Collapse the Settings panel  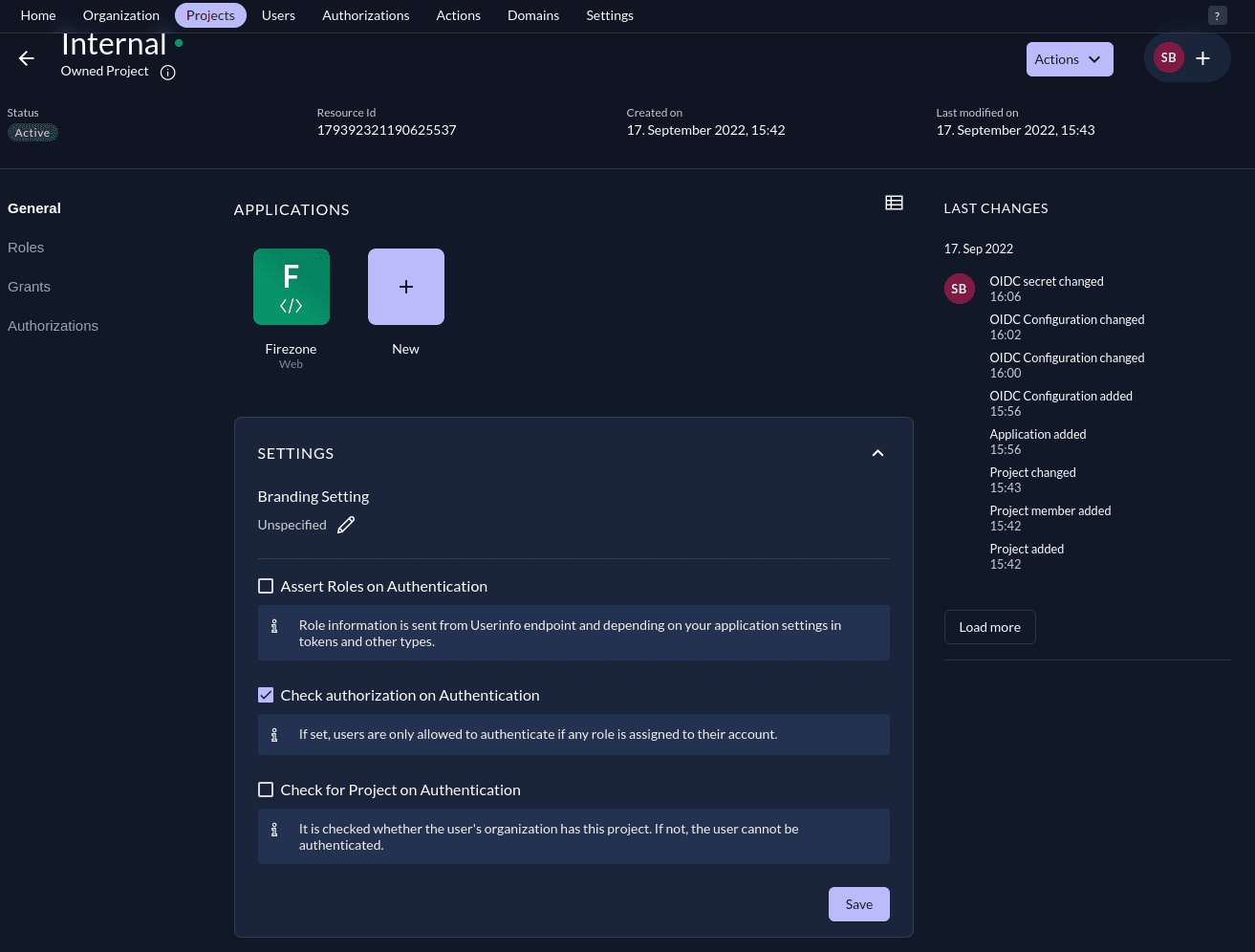click(x=877, y=453)
